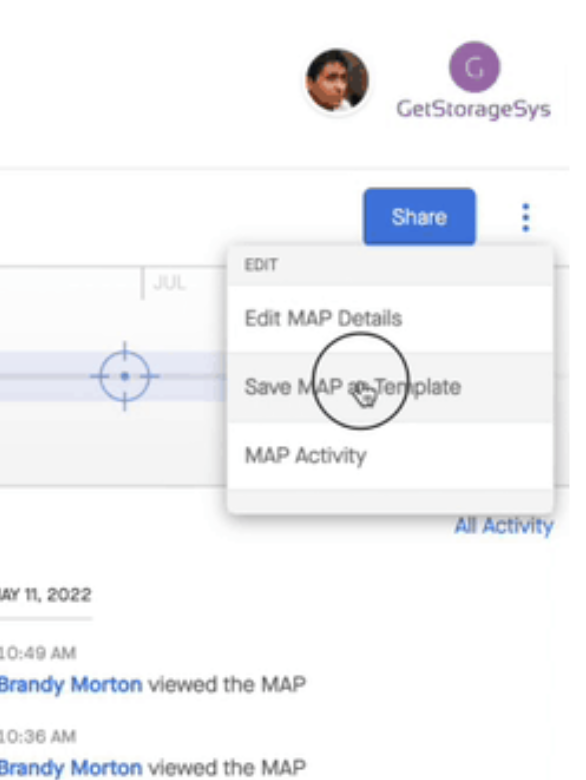Open Brandy Morton link at 10:49 AM
The width and height of the screenshot is (586, 780).
coord(71,684)
